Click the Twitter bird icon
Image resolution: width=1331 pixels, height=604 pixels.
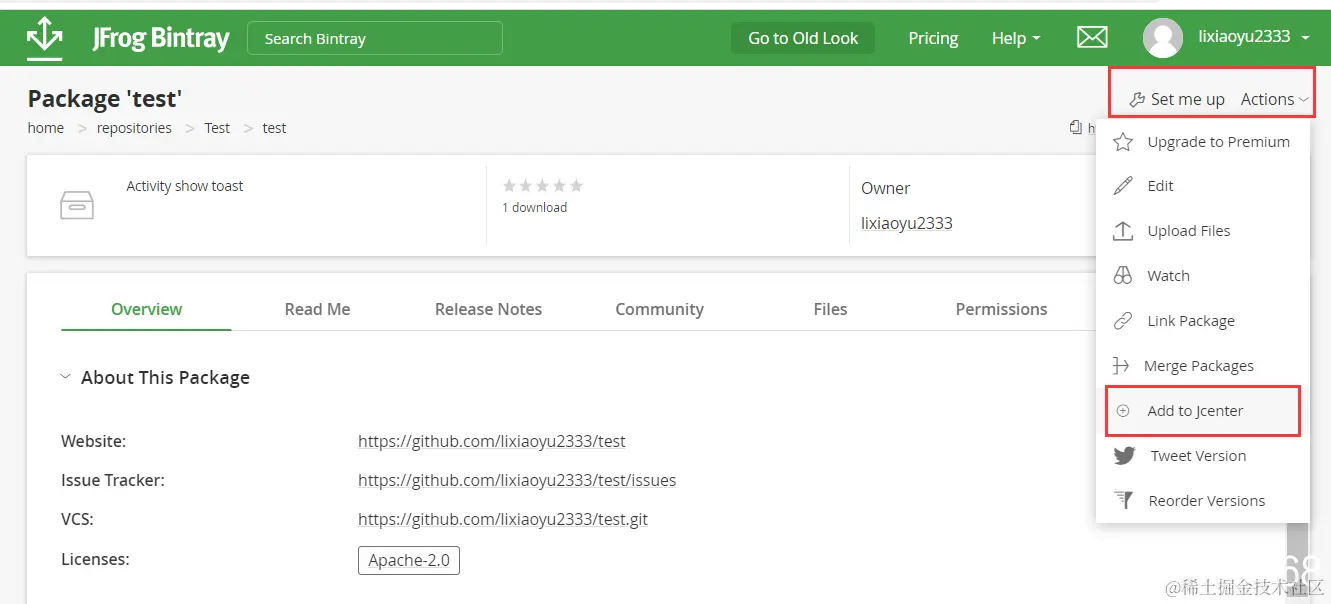(x=1124, y=456)
